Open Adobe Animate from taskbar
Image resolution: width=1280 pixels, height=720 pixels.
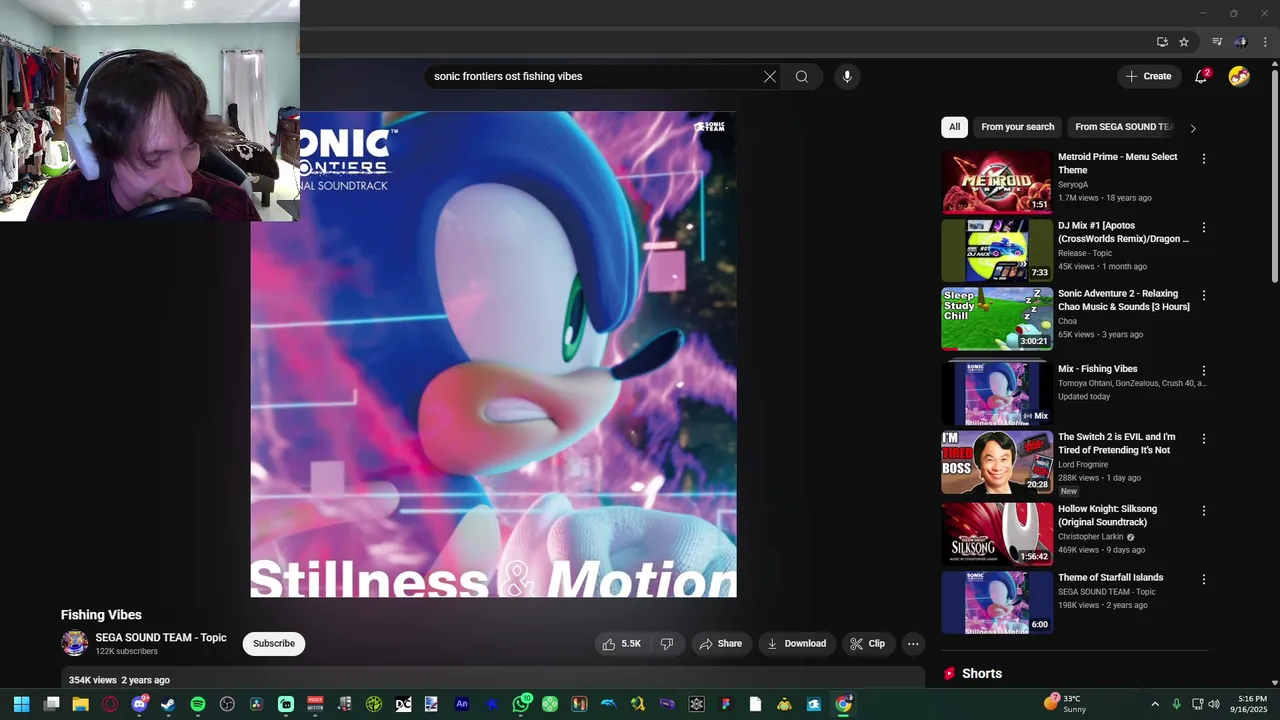click(x=462, y=704)
